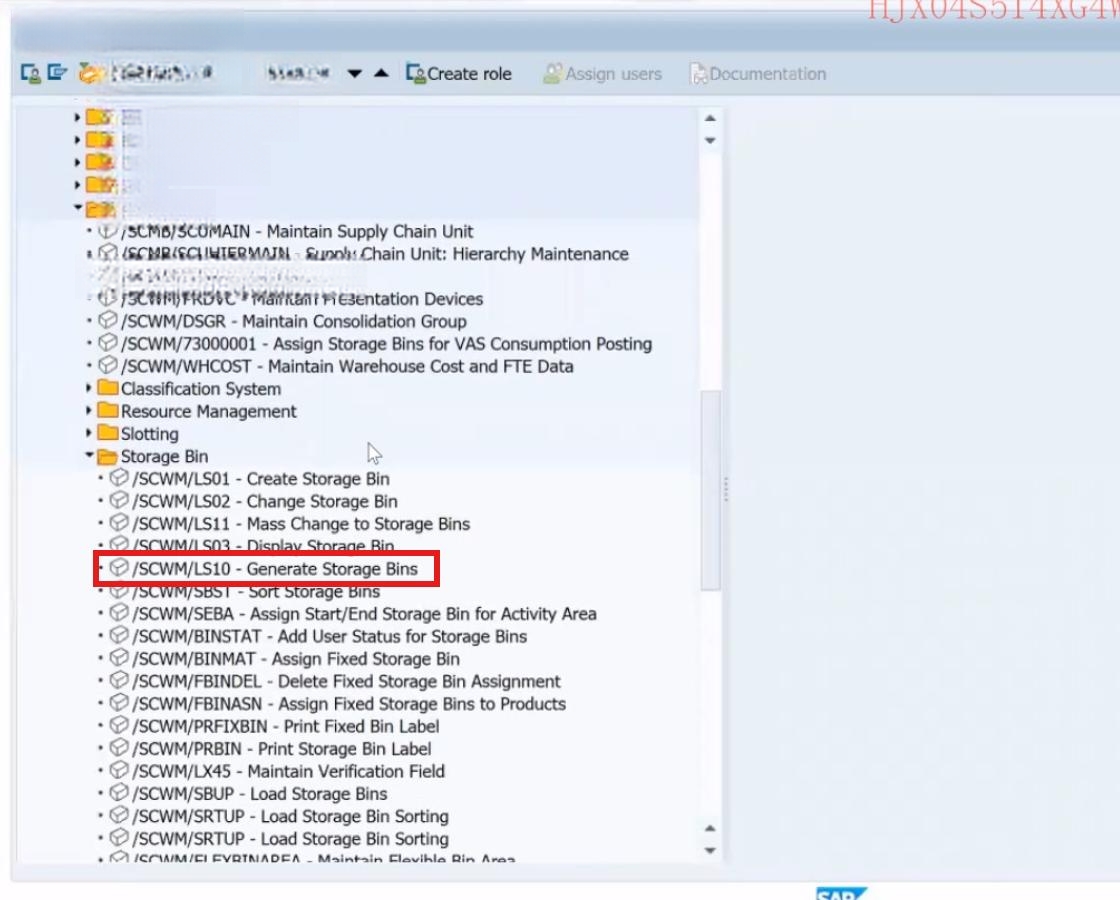Viewport: 1120px width, 900px height.
Task: Click the Create role button
Action: pos(459,74)
